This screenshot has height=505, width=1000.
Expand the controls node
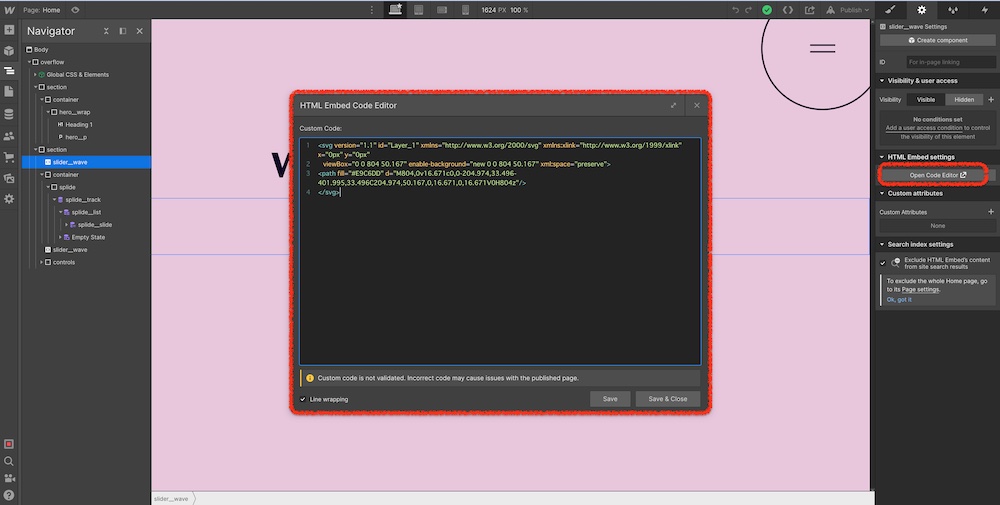(41, 262)
